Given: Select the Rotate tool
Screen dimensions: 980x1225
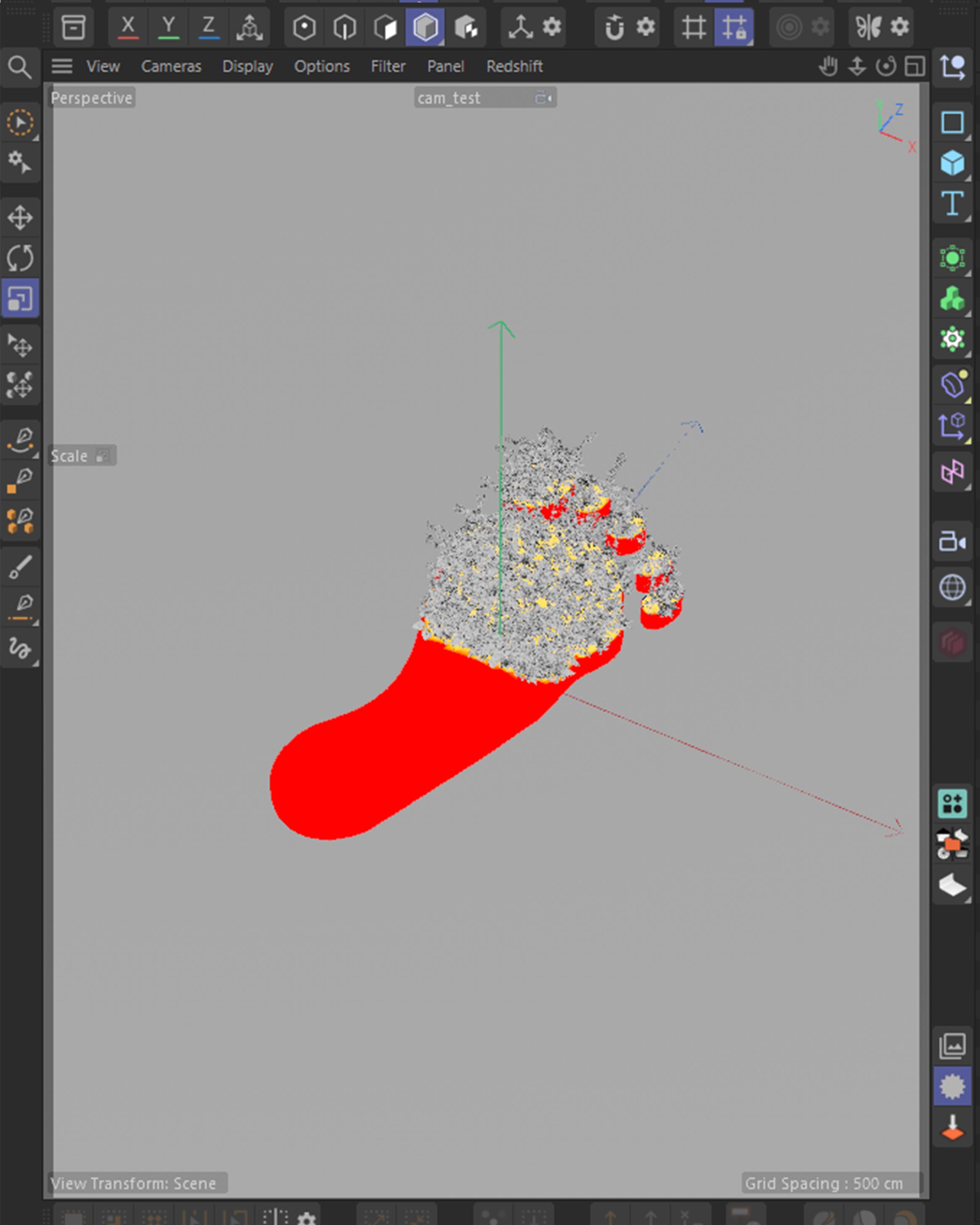Looking at the screenshot, I should (x=21, y=258).
